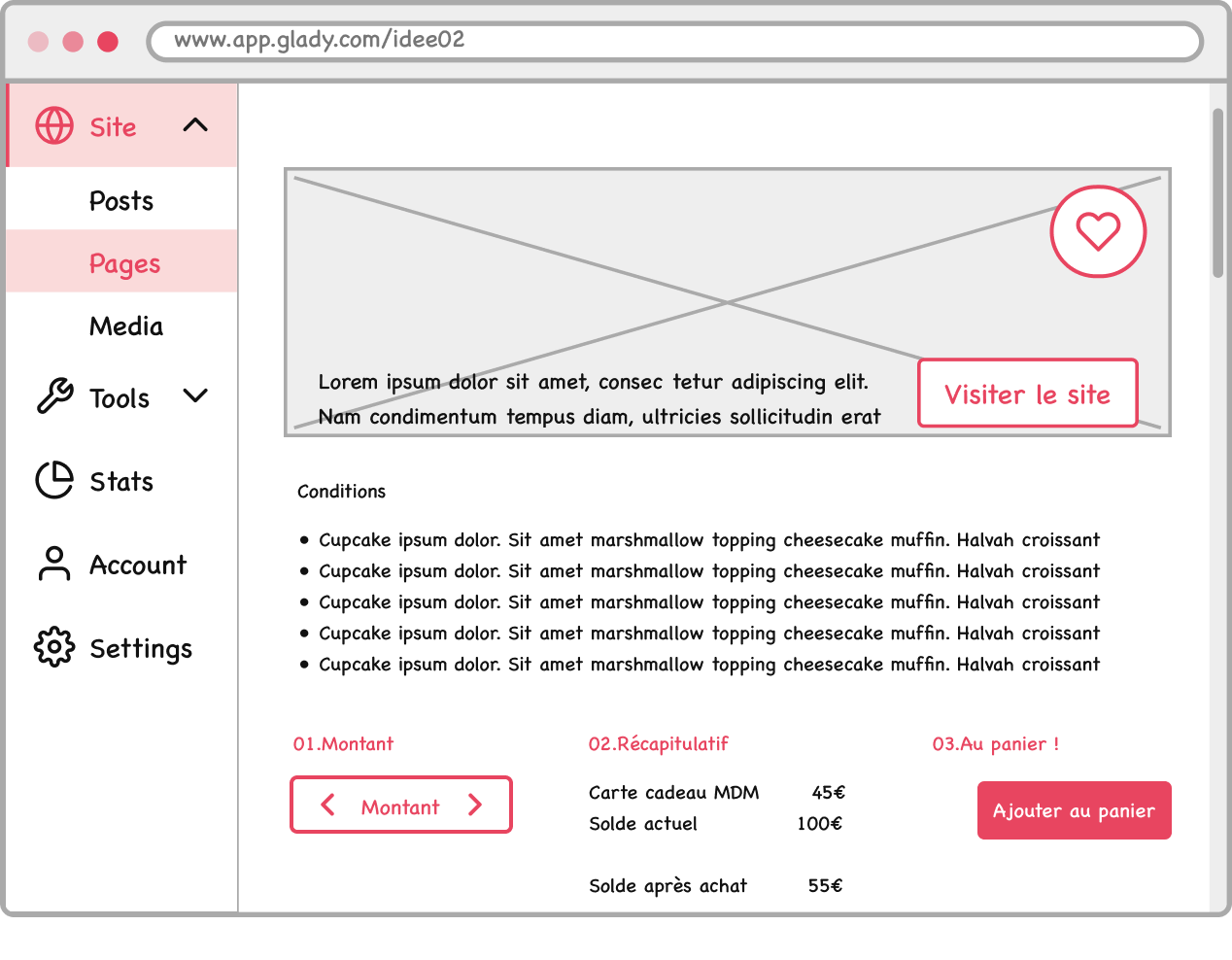
Task: Click the yellow traffic light circle
Action: (x=72, y=41)
